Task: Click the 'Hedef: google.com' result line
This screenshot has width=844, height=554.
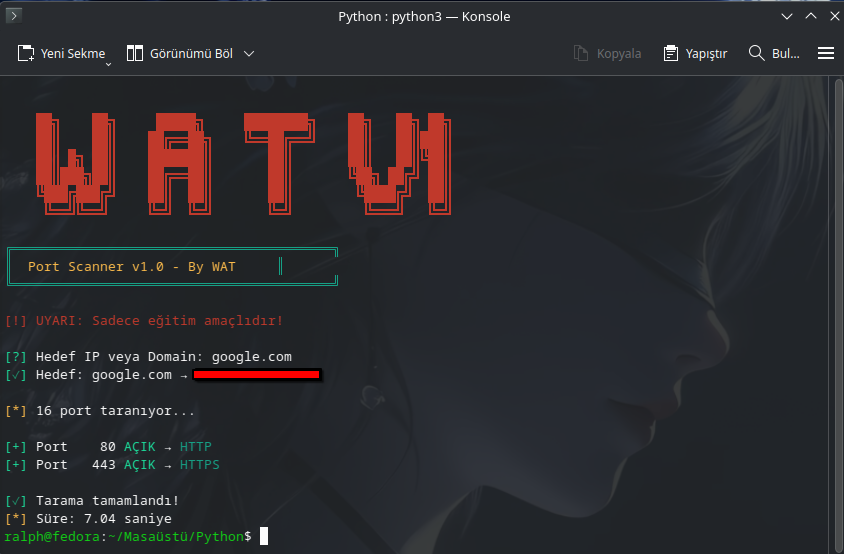Action: (x=103, y=375)
